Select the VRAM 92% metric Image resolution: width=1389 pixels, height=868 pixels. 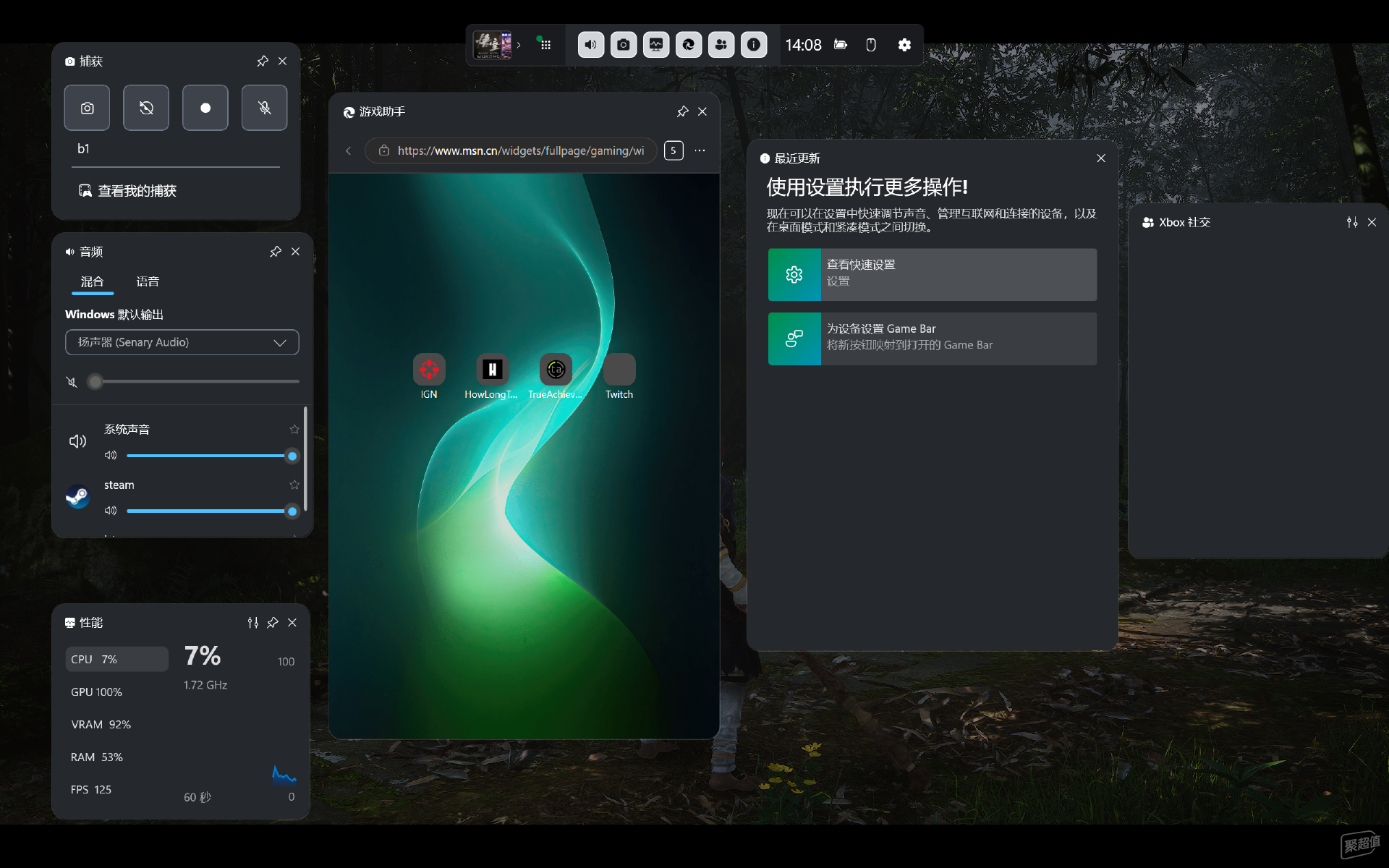pyautogui.click(x=116, y=725)
